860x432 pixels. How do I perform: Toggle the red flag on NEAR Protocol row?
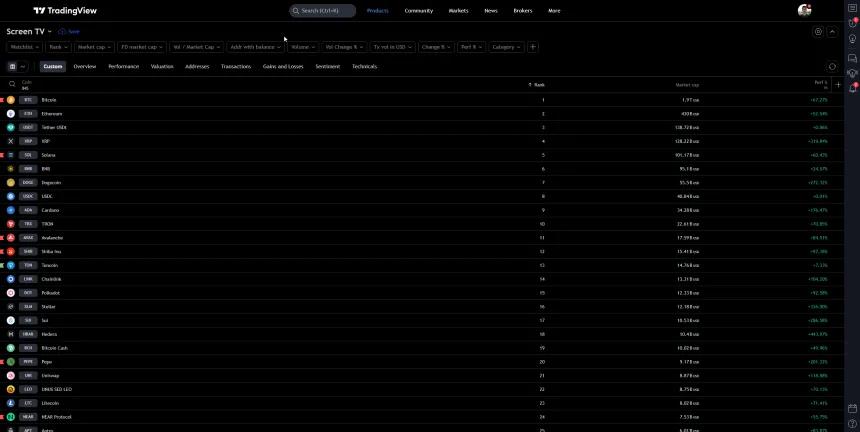(2, 417)
